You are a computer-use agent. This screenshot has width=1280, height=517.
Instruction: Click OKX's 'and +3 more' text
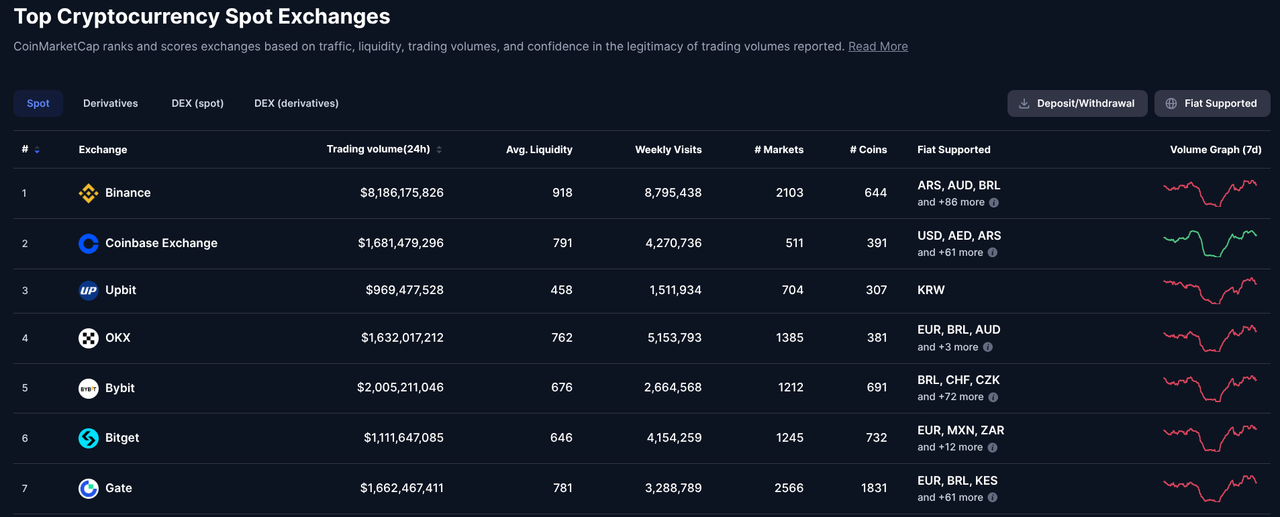tap(948, 347)
